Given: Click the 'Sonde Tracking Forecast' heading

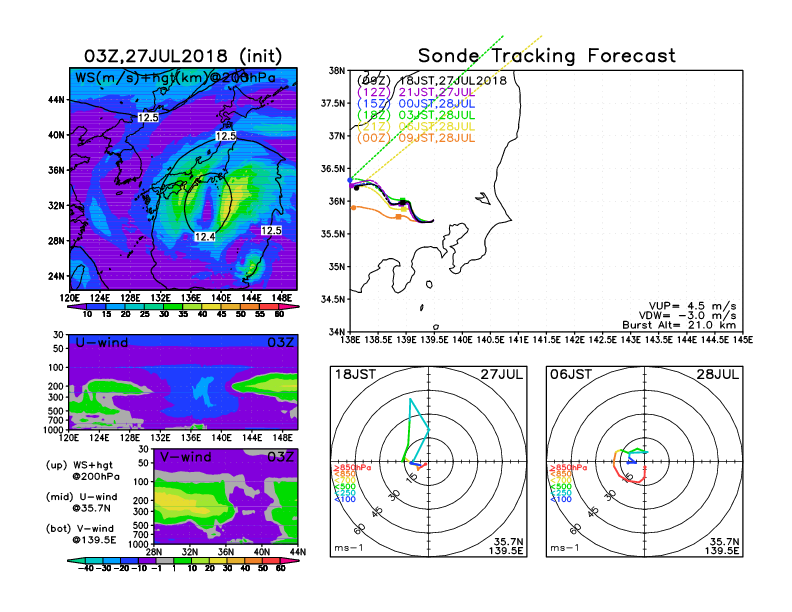Looking at the screenshot, I should (547, 56).
